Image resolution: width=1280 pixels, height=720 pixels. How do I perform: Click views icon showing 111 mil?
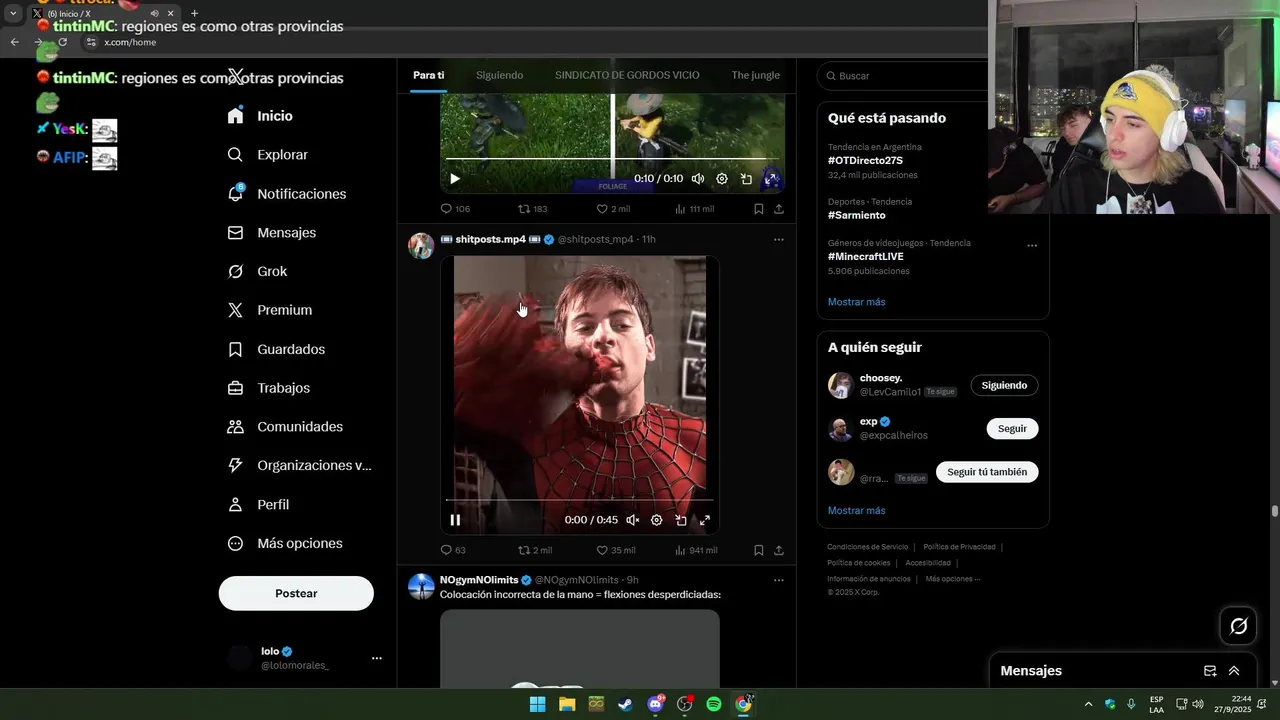681,209
